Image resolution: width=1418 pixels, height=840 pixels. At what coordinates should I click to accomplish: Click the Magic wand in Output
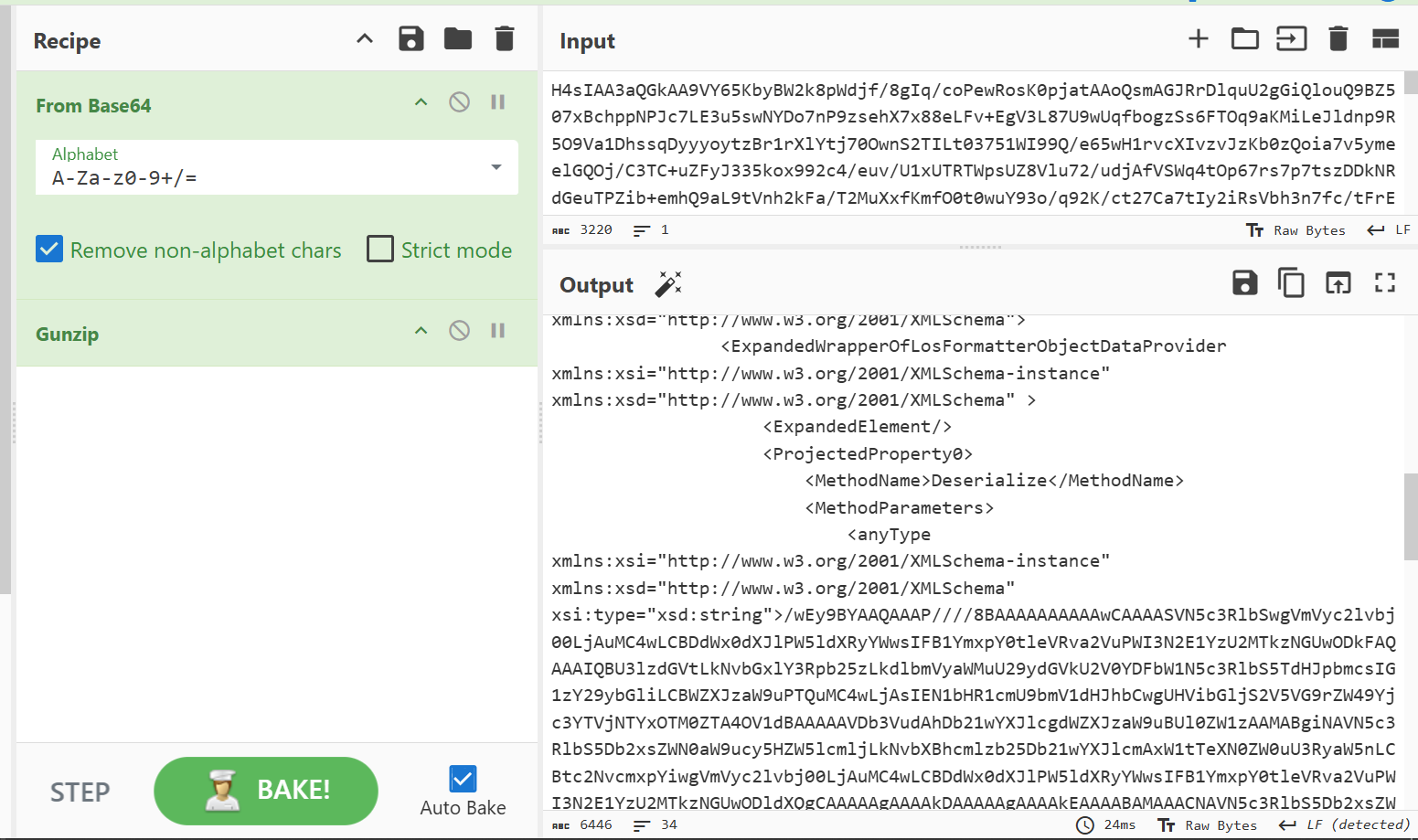[668, 284]
